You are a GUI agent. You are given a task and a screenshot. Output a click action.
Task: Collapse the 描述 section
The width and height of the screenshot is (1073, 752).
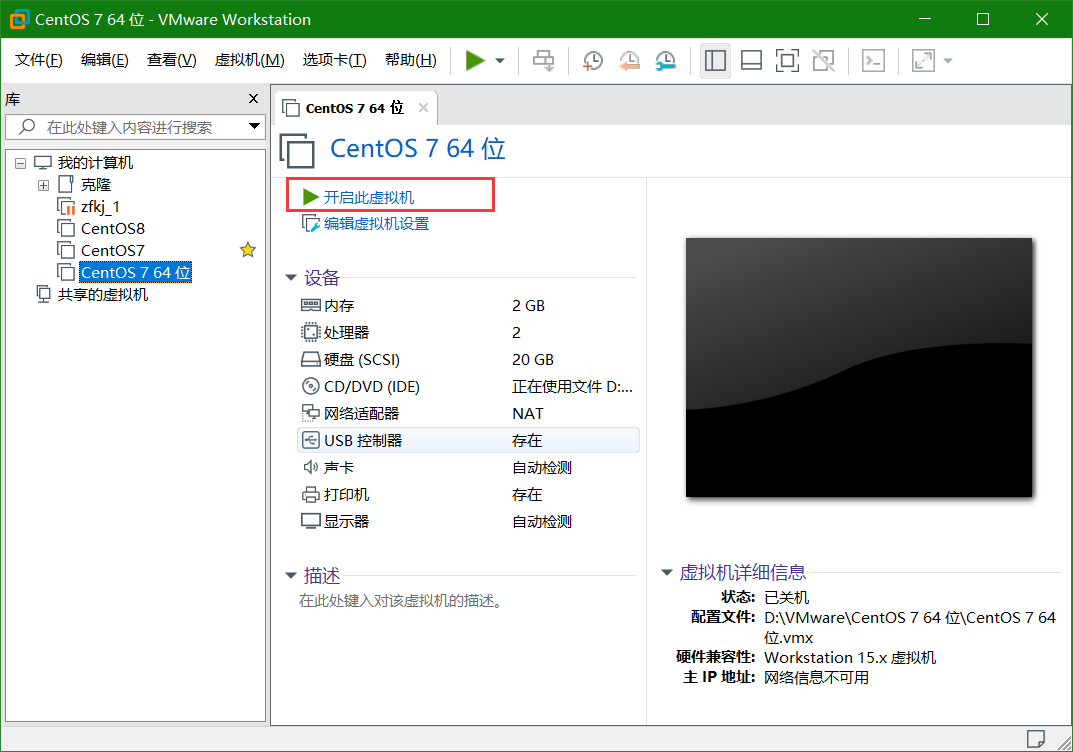point(291,575)
